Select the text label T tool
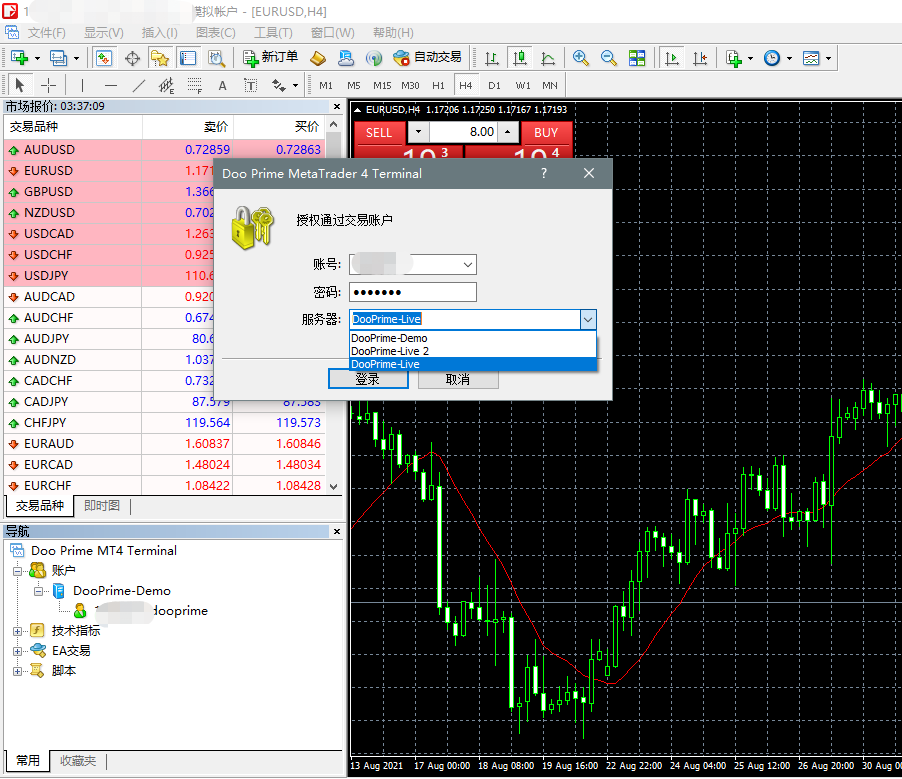The height and width of the screenshot is (779, 902). click(250, 86)
